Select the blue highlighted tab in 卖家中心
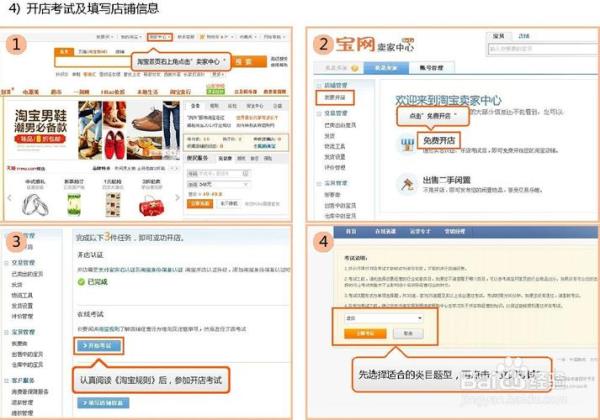Screen dimensions: 600x420 pos(386,68)
